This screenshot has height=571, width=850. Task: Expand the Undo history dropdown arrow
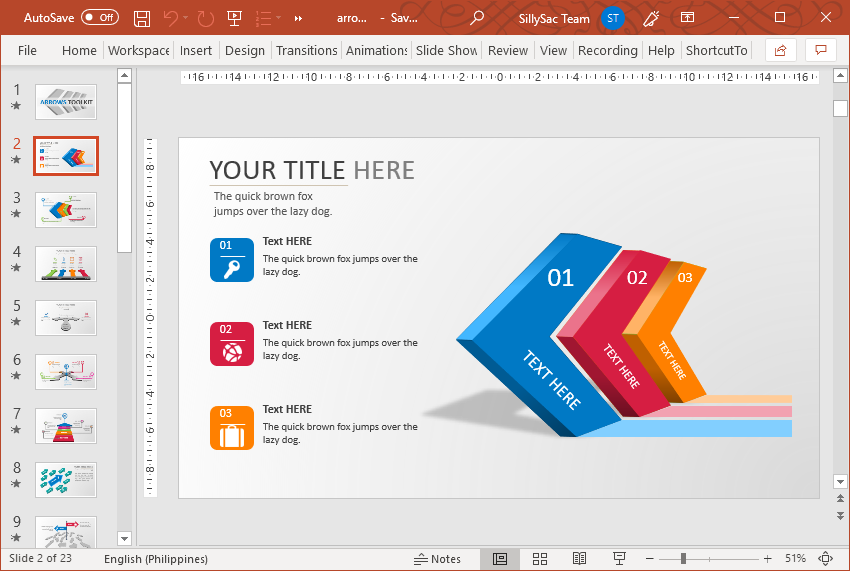pos(187,18)
